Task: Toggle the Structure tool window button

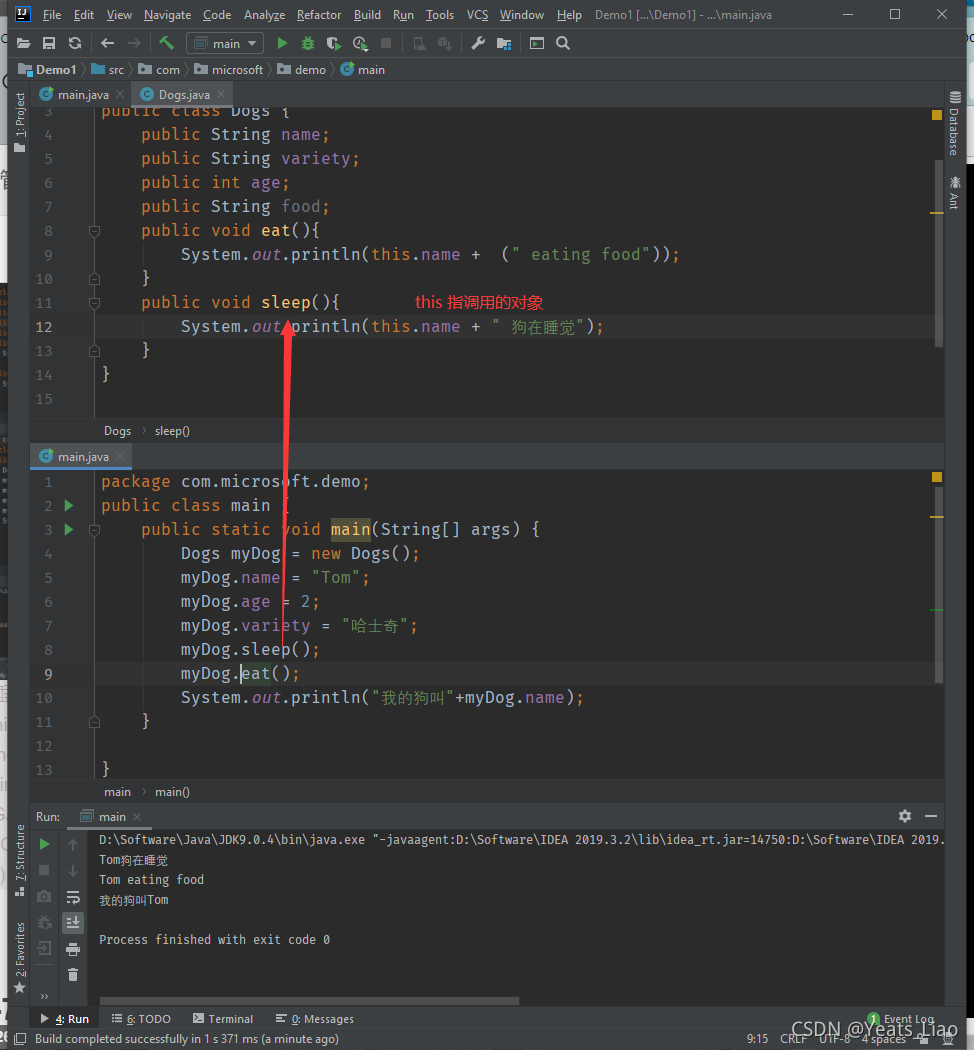Action: pos(19,860)
